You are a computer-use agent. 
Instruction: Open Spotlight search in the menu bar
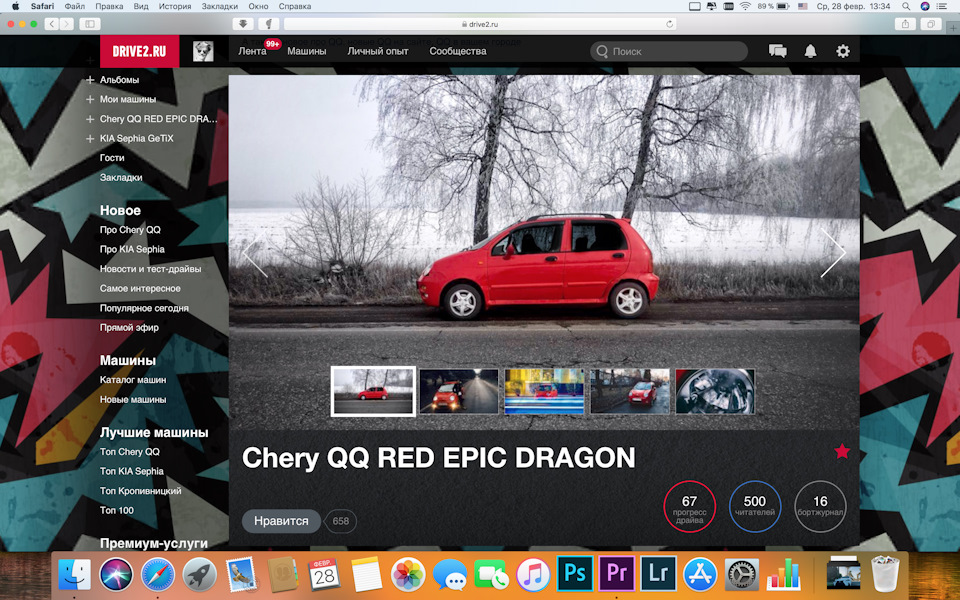pyautogui.click(x=906, y=6)
